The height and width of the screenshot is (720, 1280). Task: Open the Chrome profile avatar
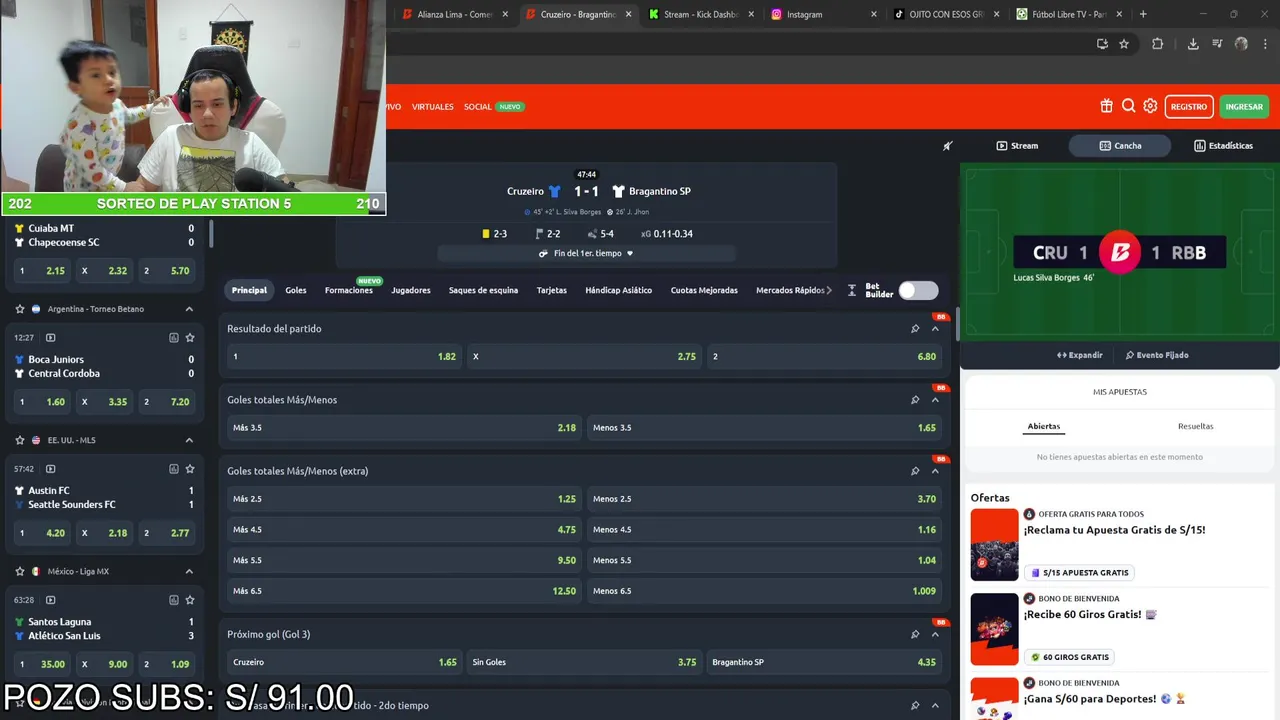tap(1241, 44)
